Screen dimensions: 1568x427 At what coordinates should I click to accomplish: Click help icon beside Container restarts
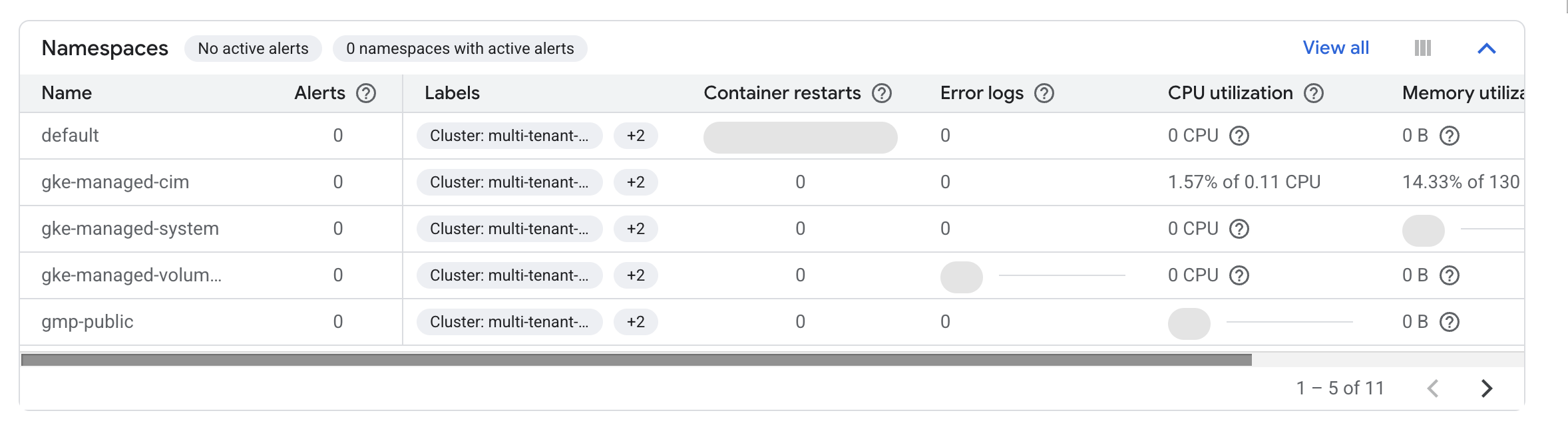pyautogui.click(x=882, y=93)
